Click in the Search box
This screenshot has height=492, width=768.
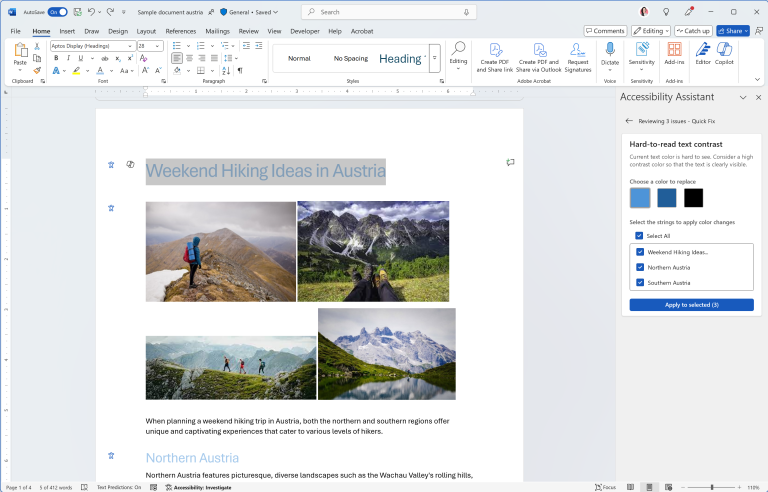tap(389, 12)
